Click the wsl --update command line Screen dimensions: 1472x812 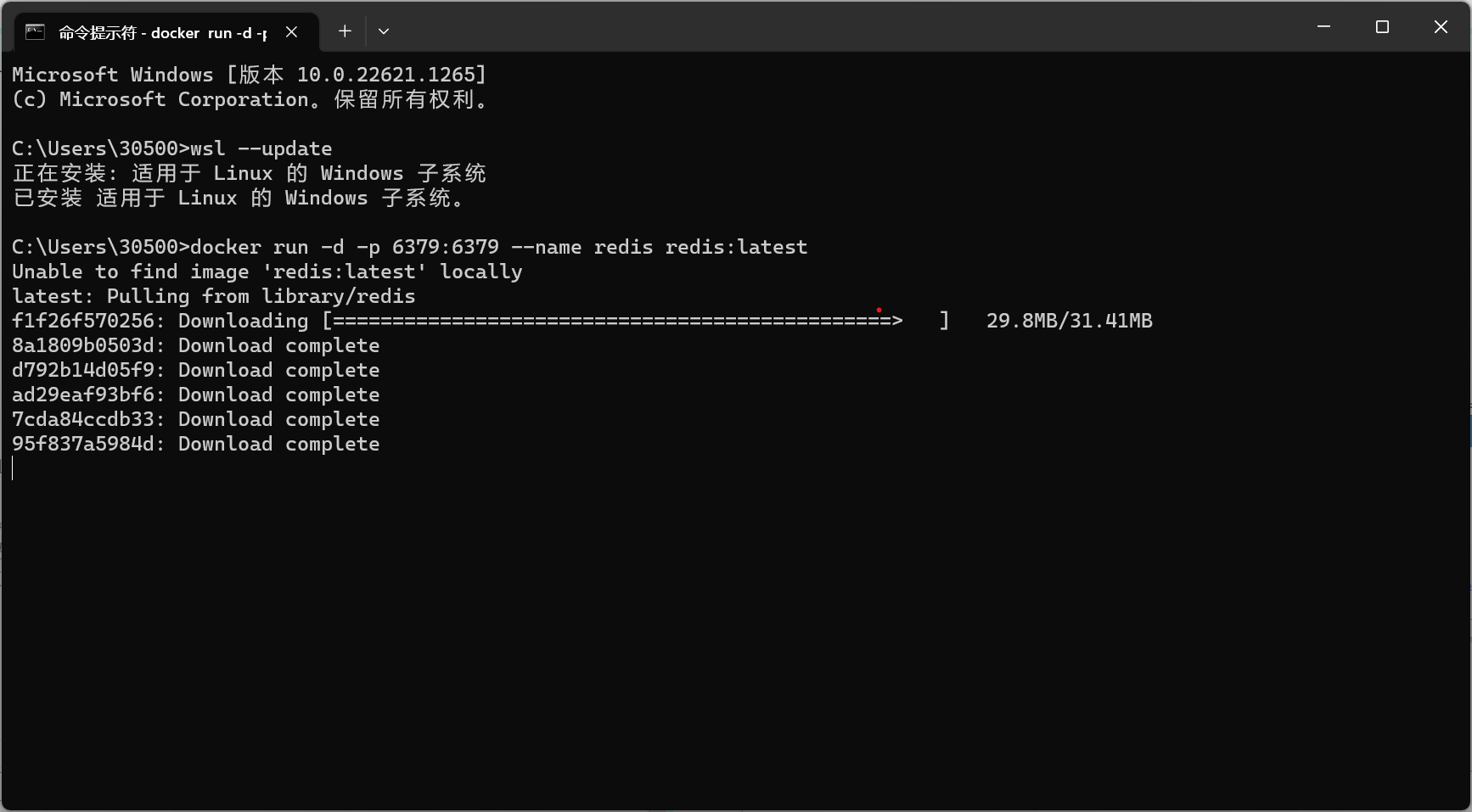click(172, 148)
